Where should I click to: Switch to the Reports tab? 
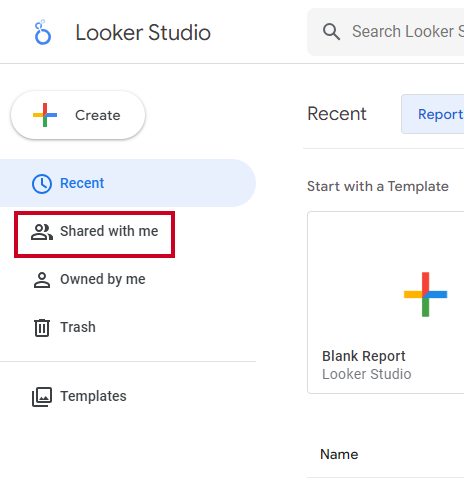[x=433, y=114]
